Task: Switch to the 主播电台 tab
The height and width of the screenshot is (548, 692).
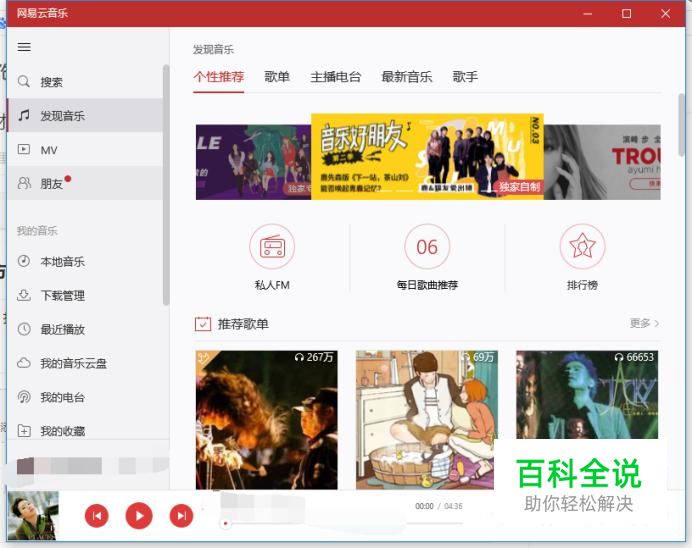Action: pos(335,77)
